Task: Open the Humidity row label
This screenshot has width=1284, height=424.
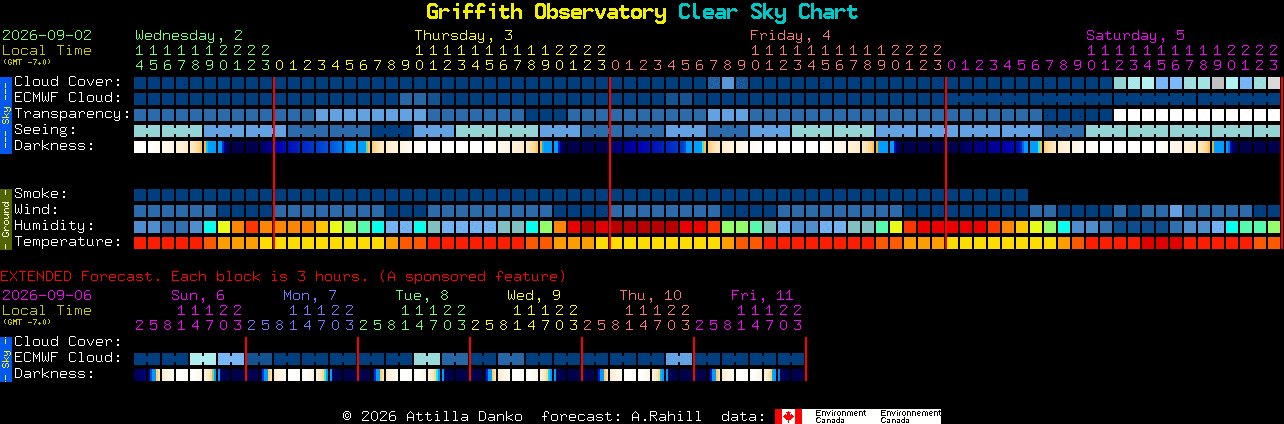Action: (x=54, y=225)
